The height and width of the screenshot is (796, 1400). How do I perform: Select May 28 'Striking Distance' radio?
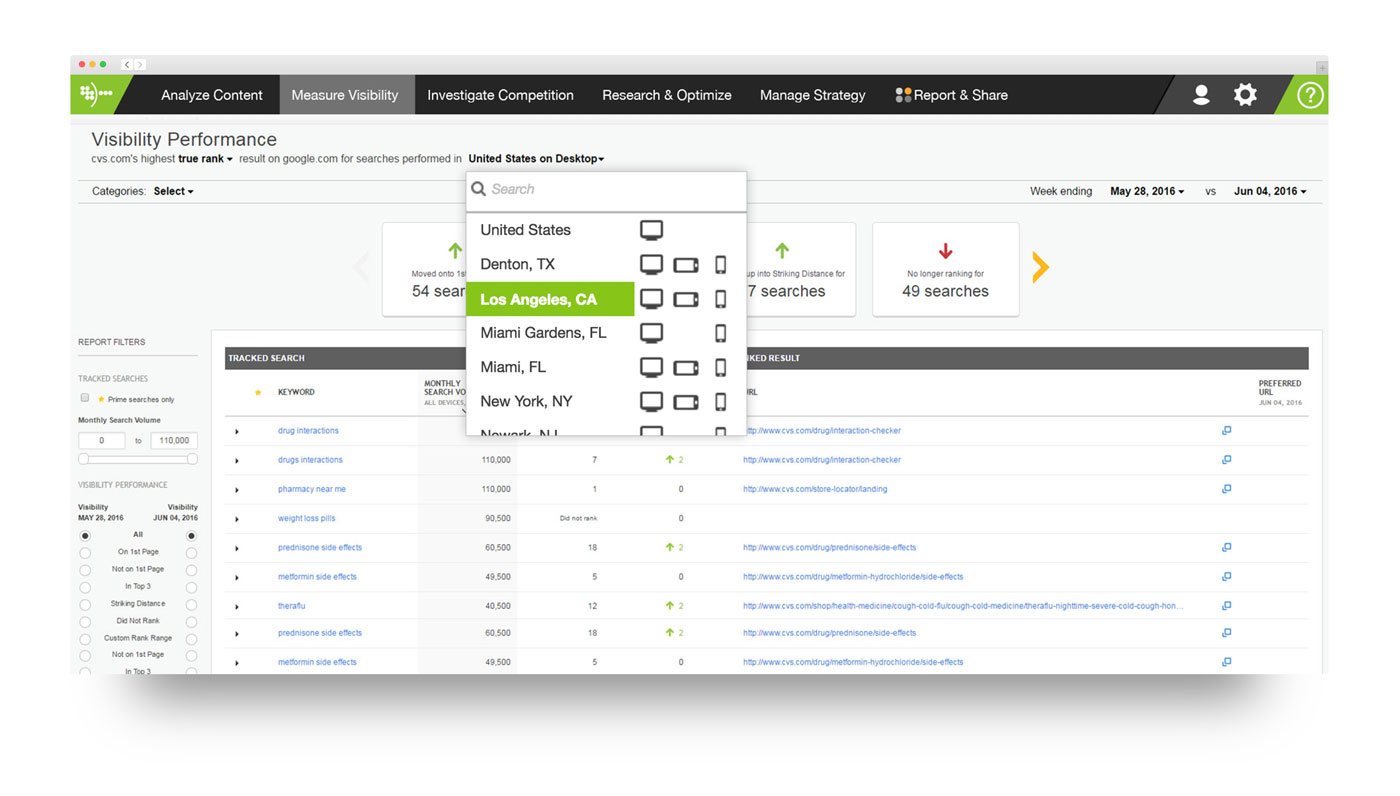click(x=85, y=605)
